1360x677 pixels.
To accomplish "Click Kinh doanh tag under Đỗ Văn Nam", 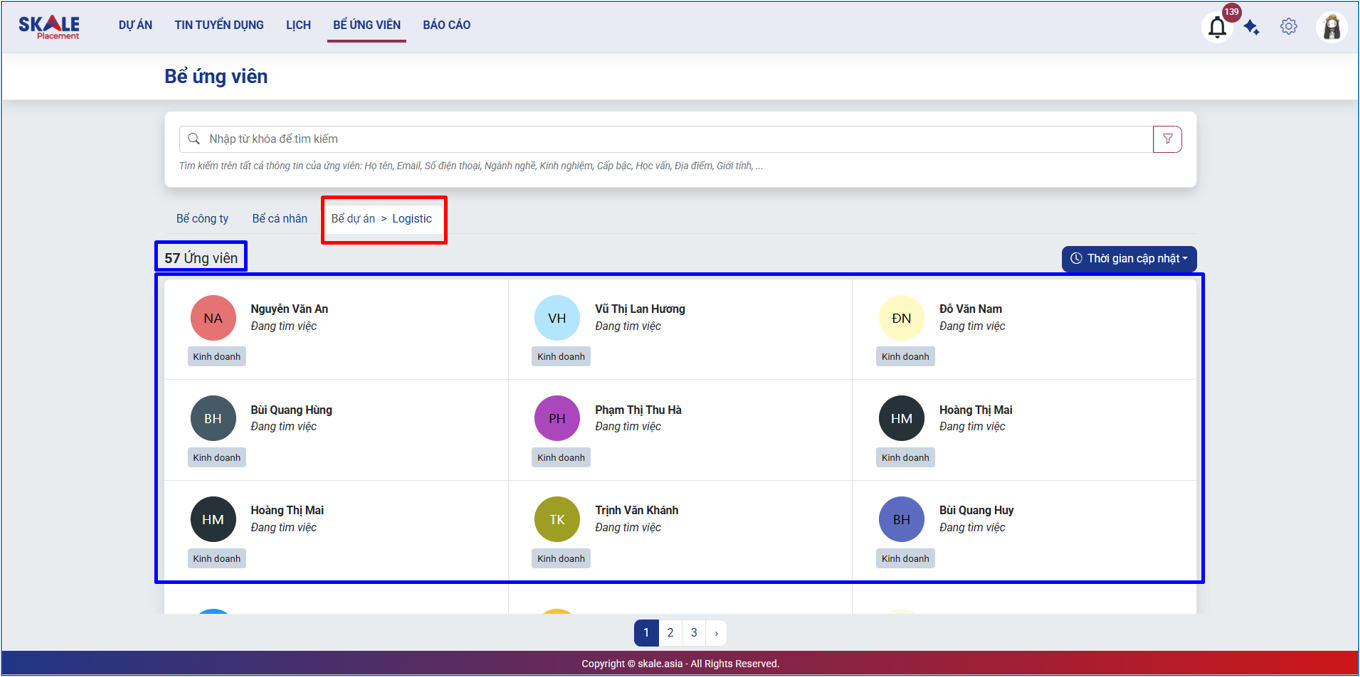I will pos(905,357).
